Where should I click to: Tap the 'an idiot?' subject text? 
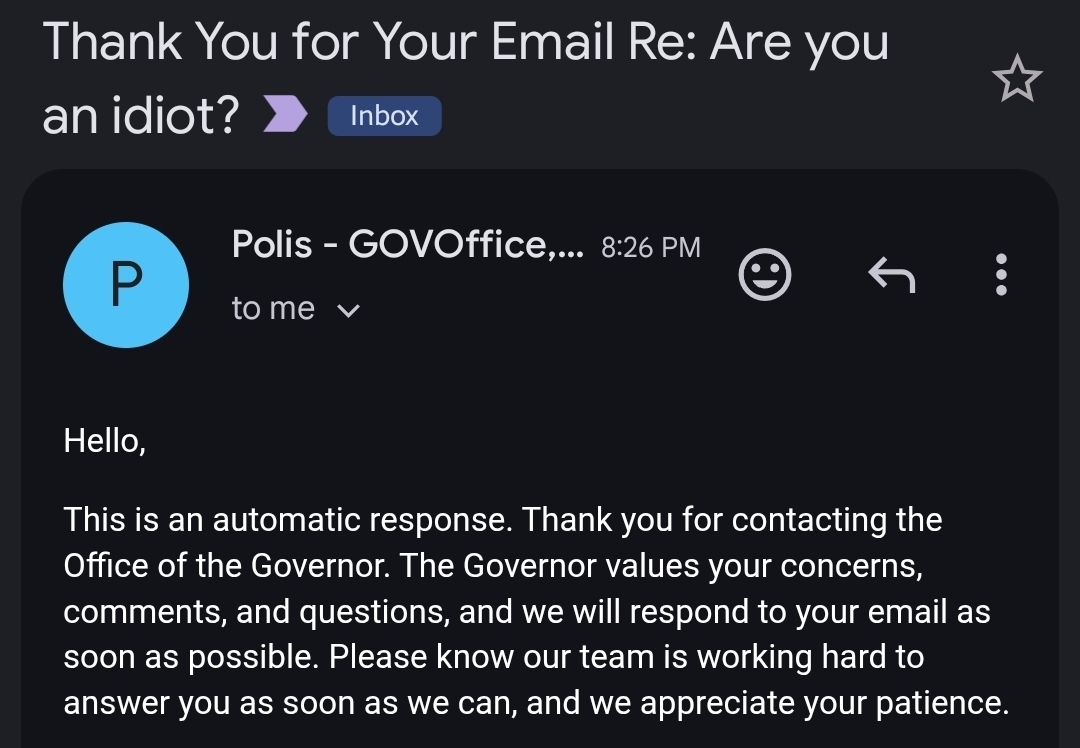coord(141,117)
